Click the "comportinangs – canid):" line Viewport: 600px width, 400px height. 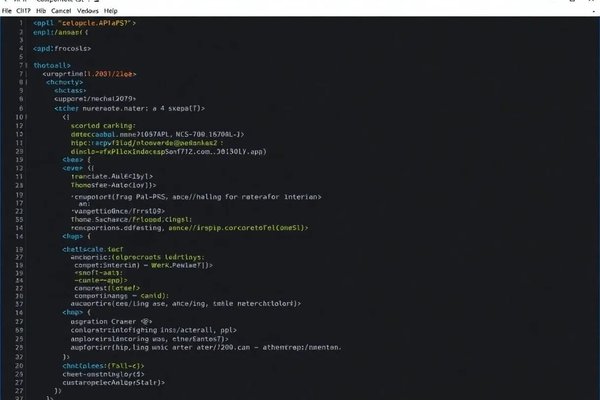click(x=121, y=296)
